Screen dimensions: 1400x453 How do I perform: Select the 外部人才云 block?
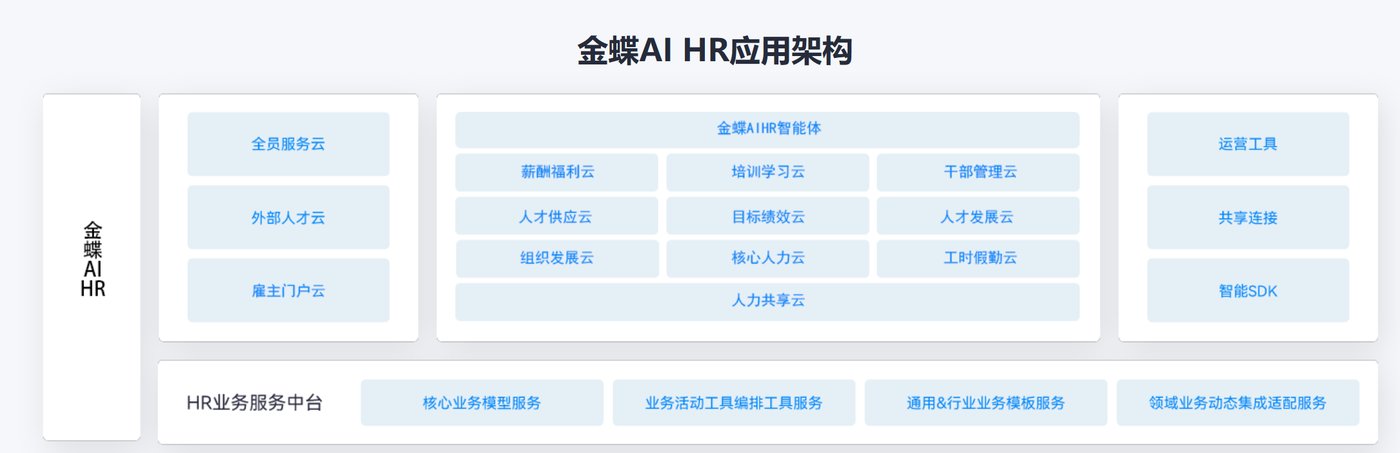click(x=288, y=217)
